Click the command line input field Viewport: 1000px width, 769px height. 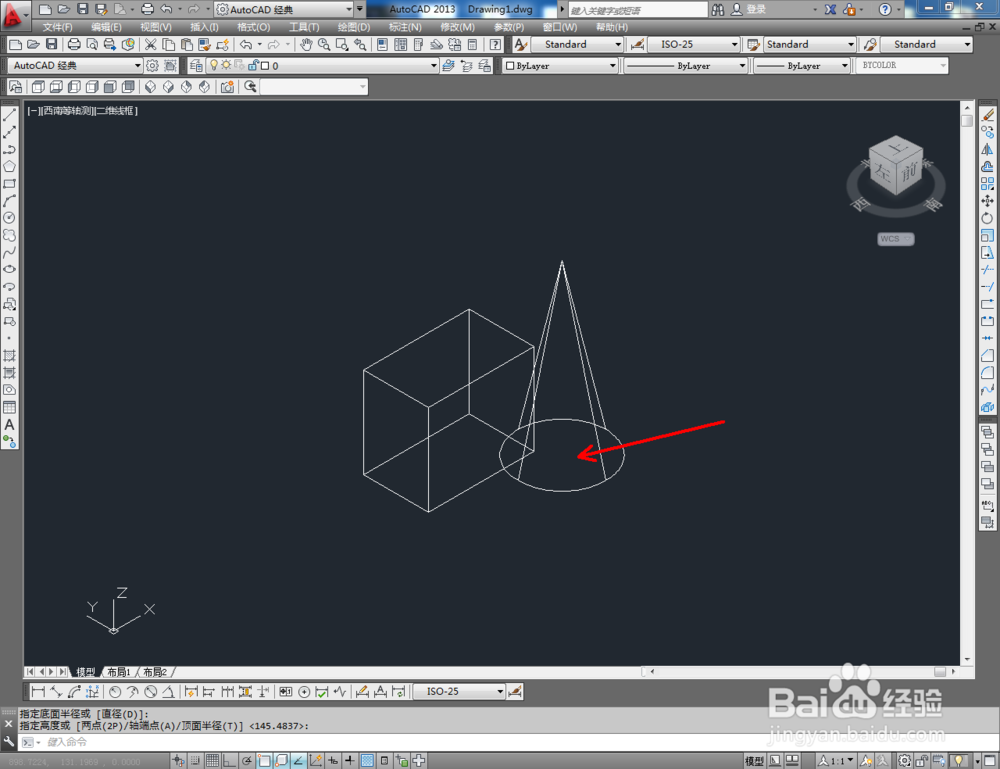pos(510,742)
